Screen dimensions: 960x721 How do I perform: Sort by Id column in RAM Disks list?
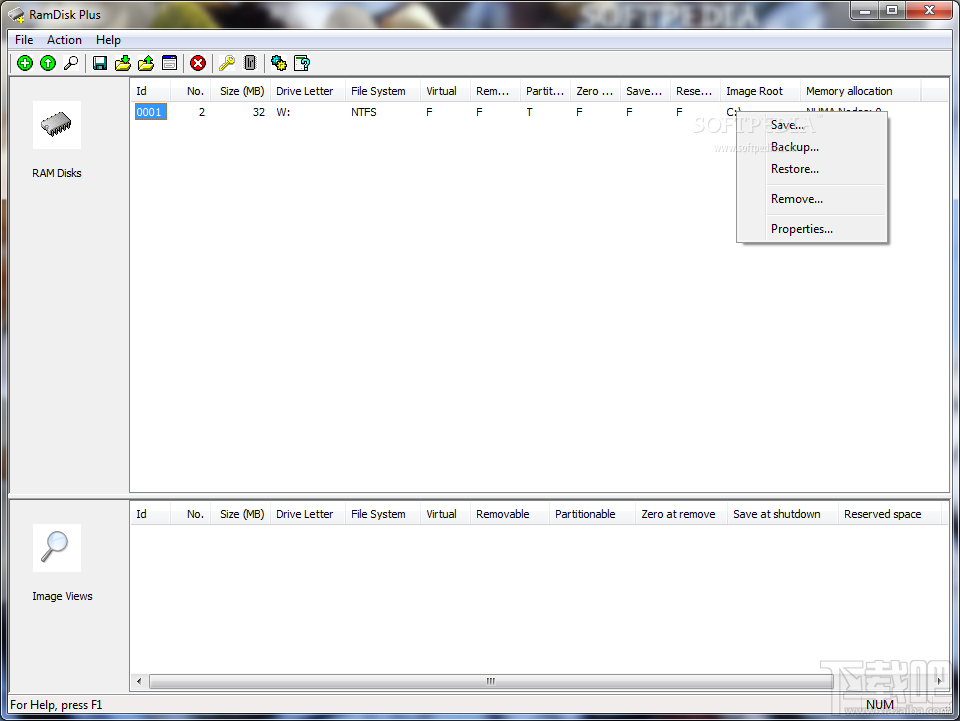point(150,91)
